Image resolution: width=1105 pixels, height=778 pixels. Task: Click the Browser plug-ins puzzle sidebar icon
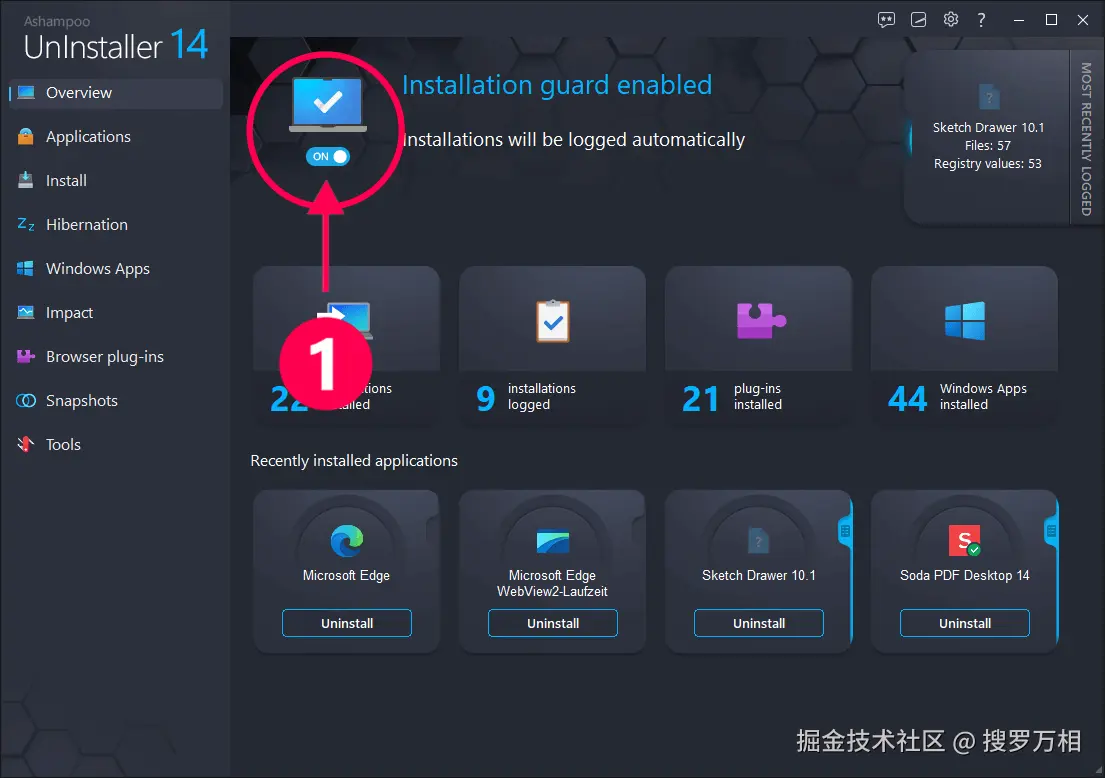pos(26,357)
